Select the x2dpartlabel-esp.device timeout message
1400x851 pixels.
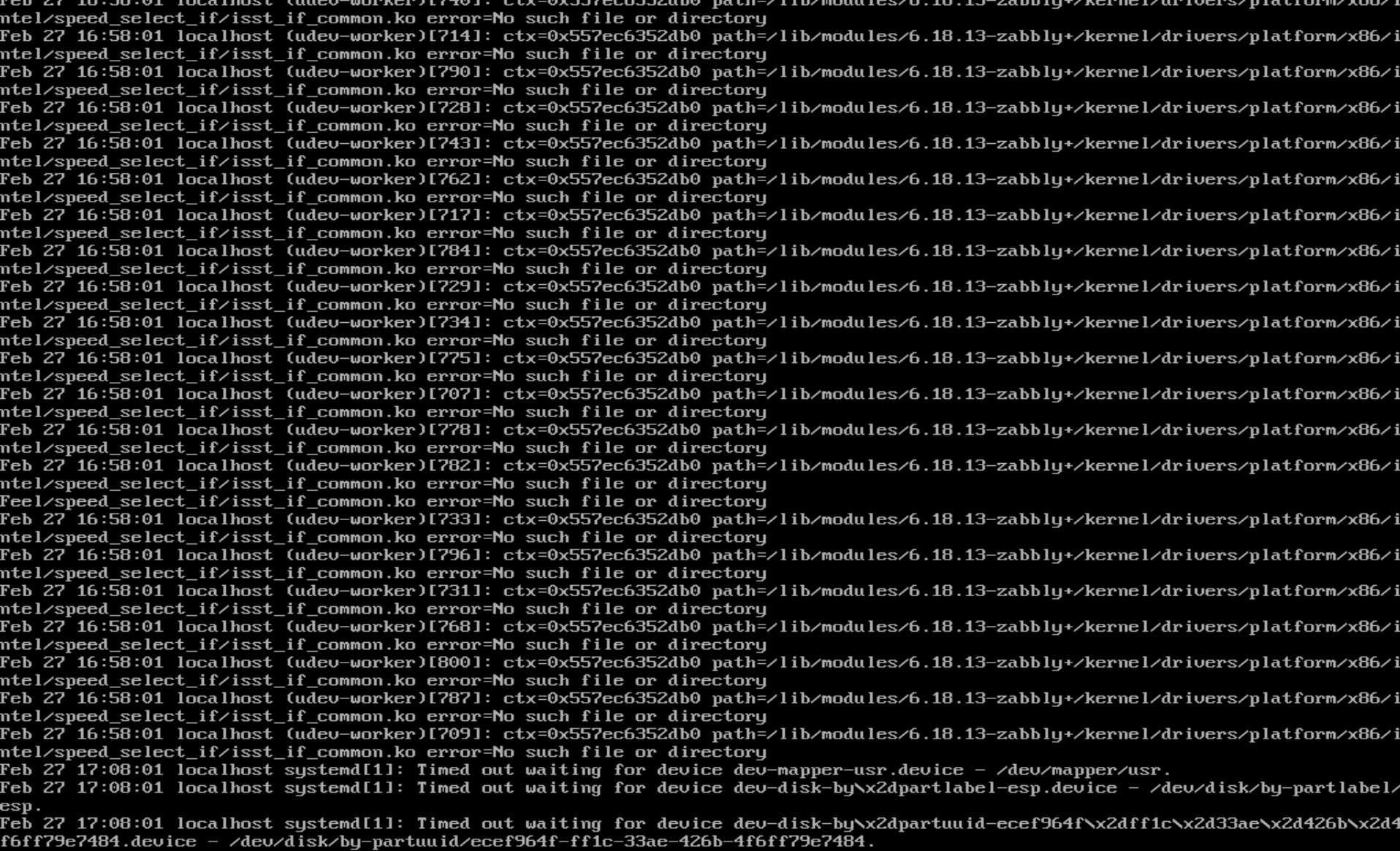700,797
